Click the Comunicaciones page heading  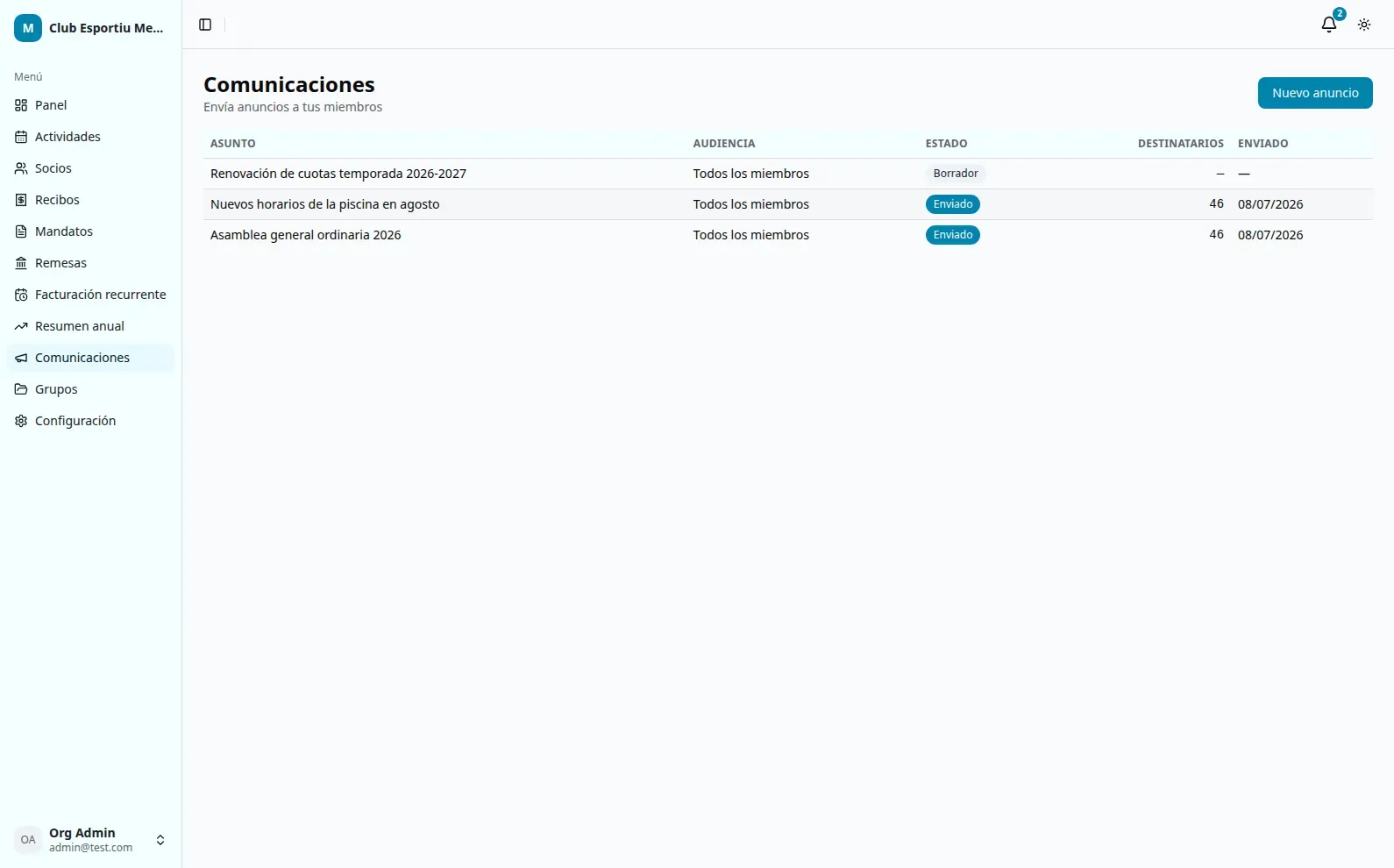(289, 85)
